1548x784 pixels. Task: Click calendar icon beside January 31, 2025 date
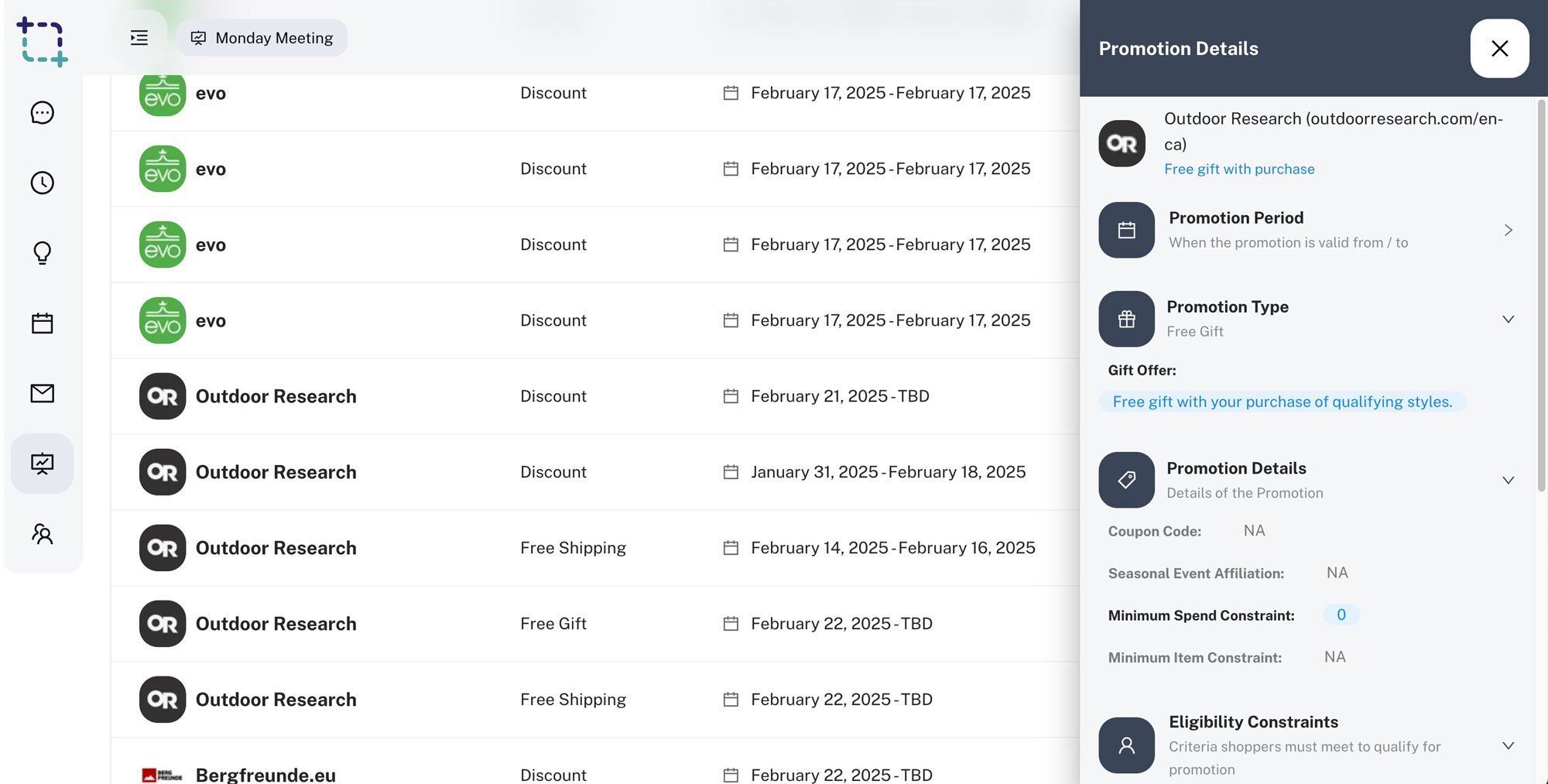point(731,472)
